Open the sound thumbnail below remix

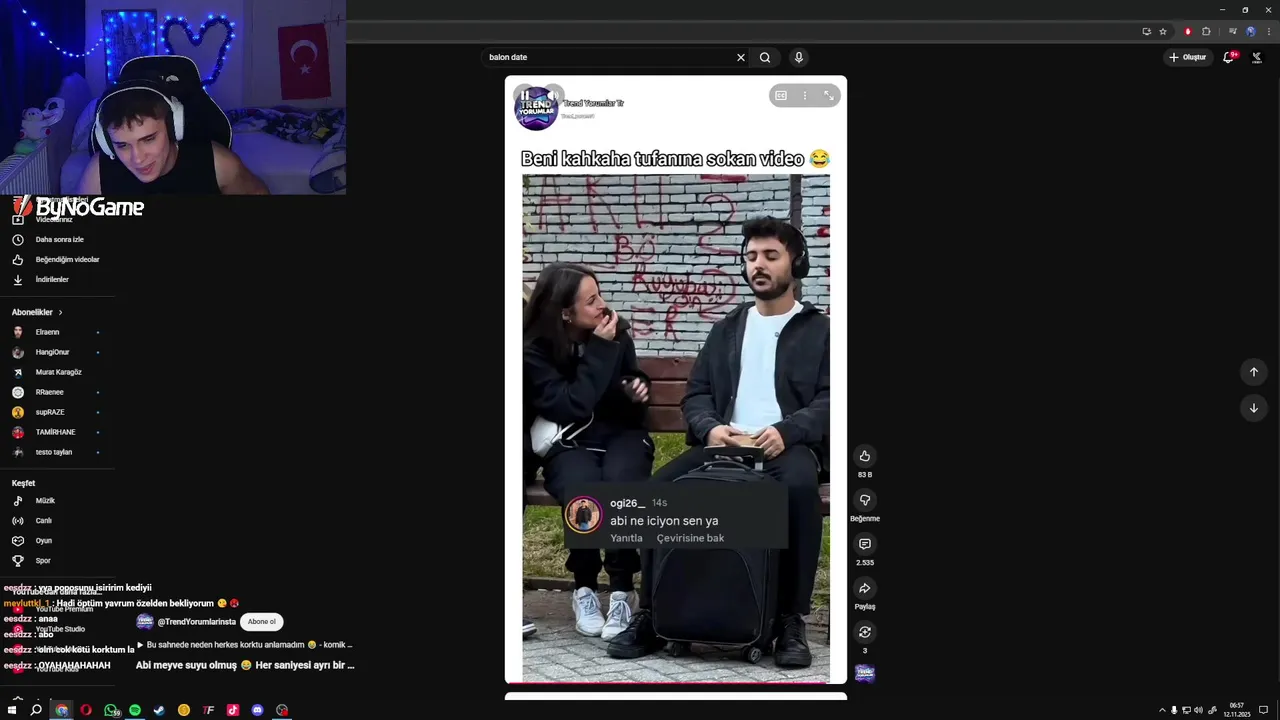click(x=865, y=673)
